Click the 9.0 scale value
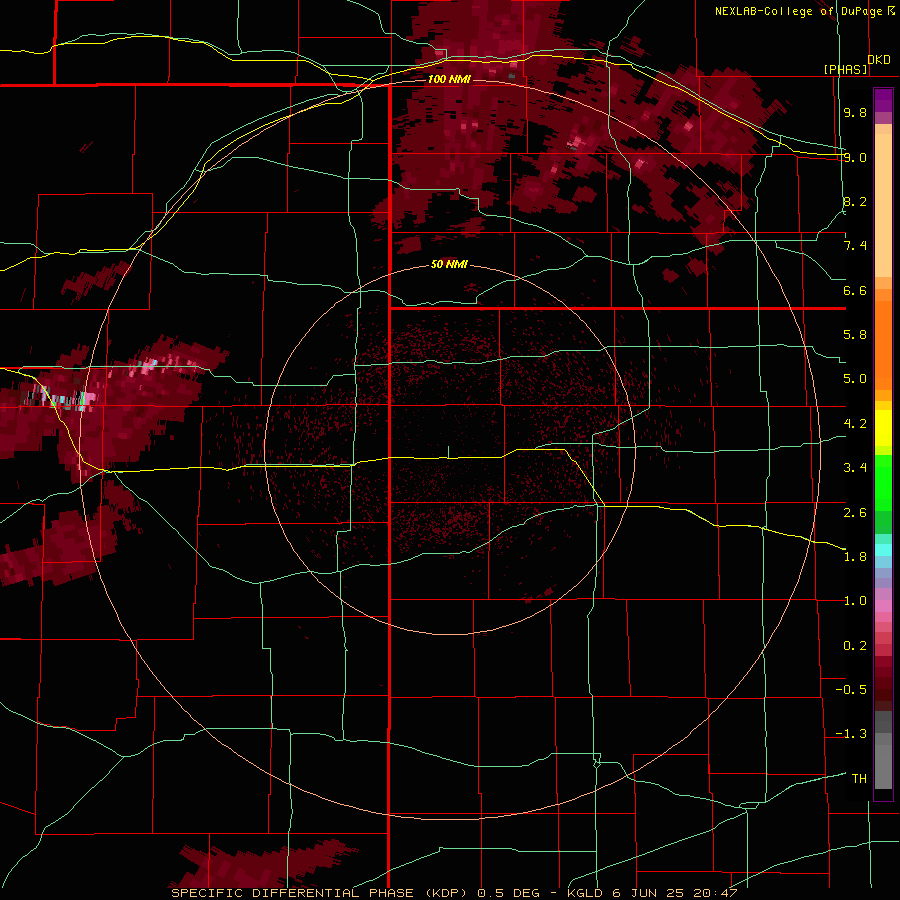Image resolution: width=900 pixels, height=900 pixels. click(855, 157)
